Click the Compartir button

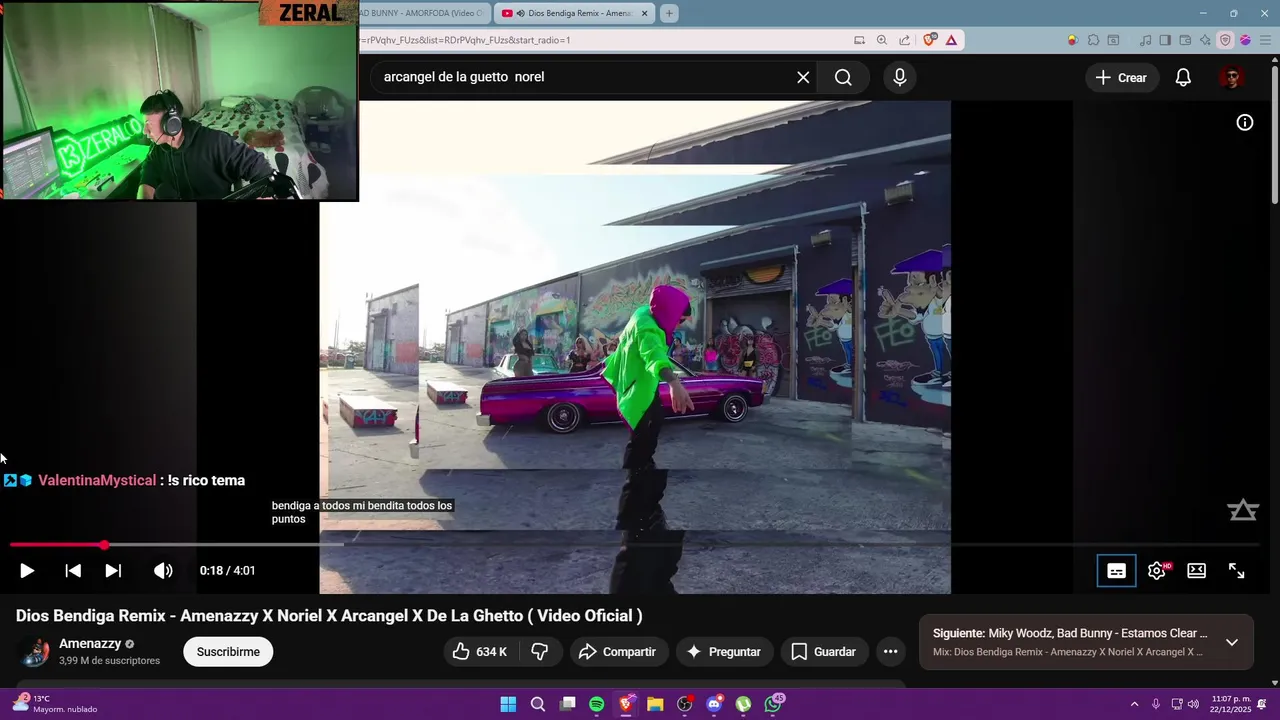(x=619, y=652)
